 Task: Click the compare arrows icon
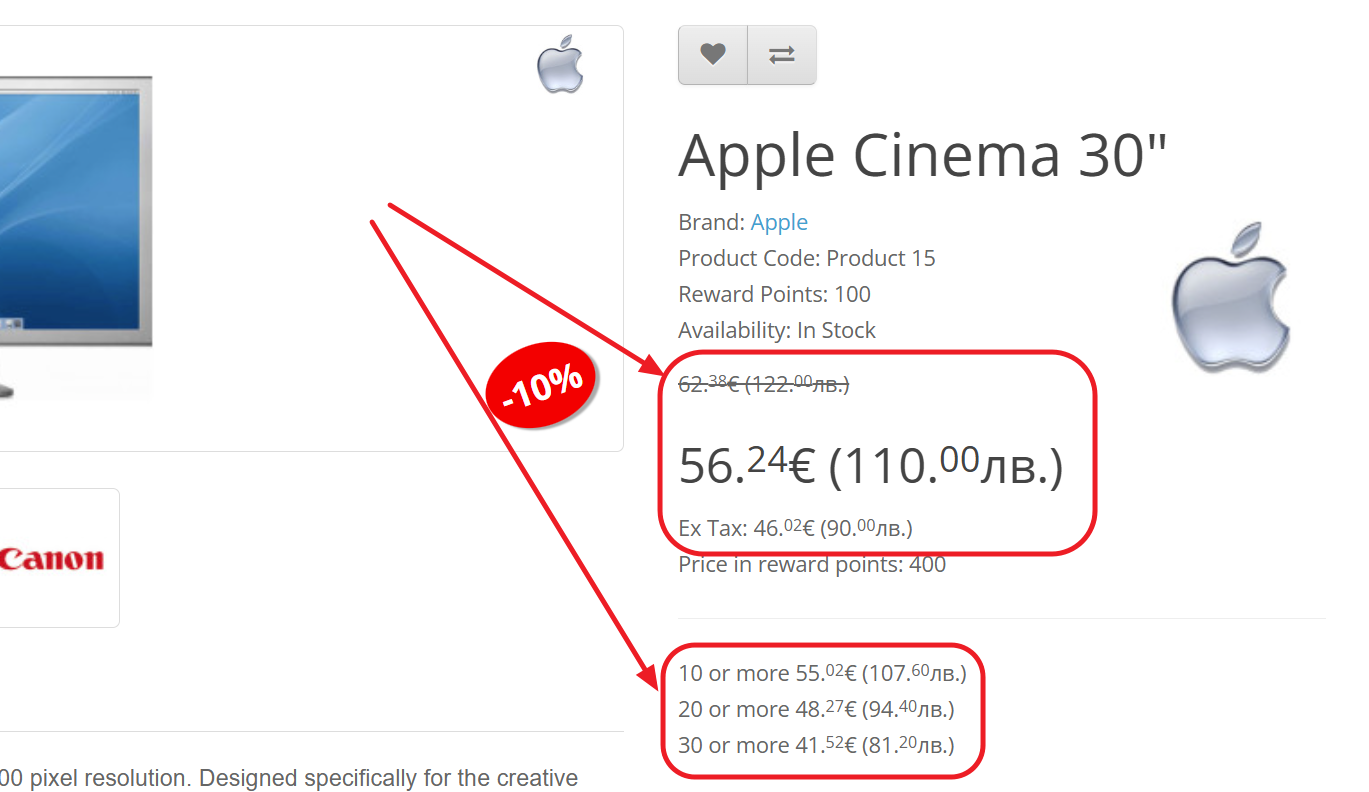782,55
